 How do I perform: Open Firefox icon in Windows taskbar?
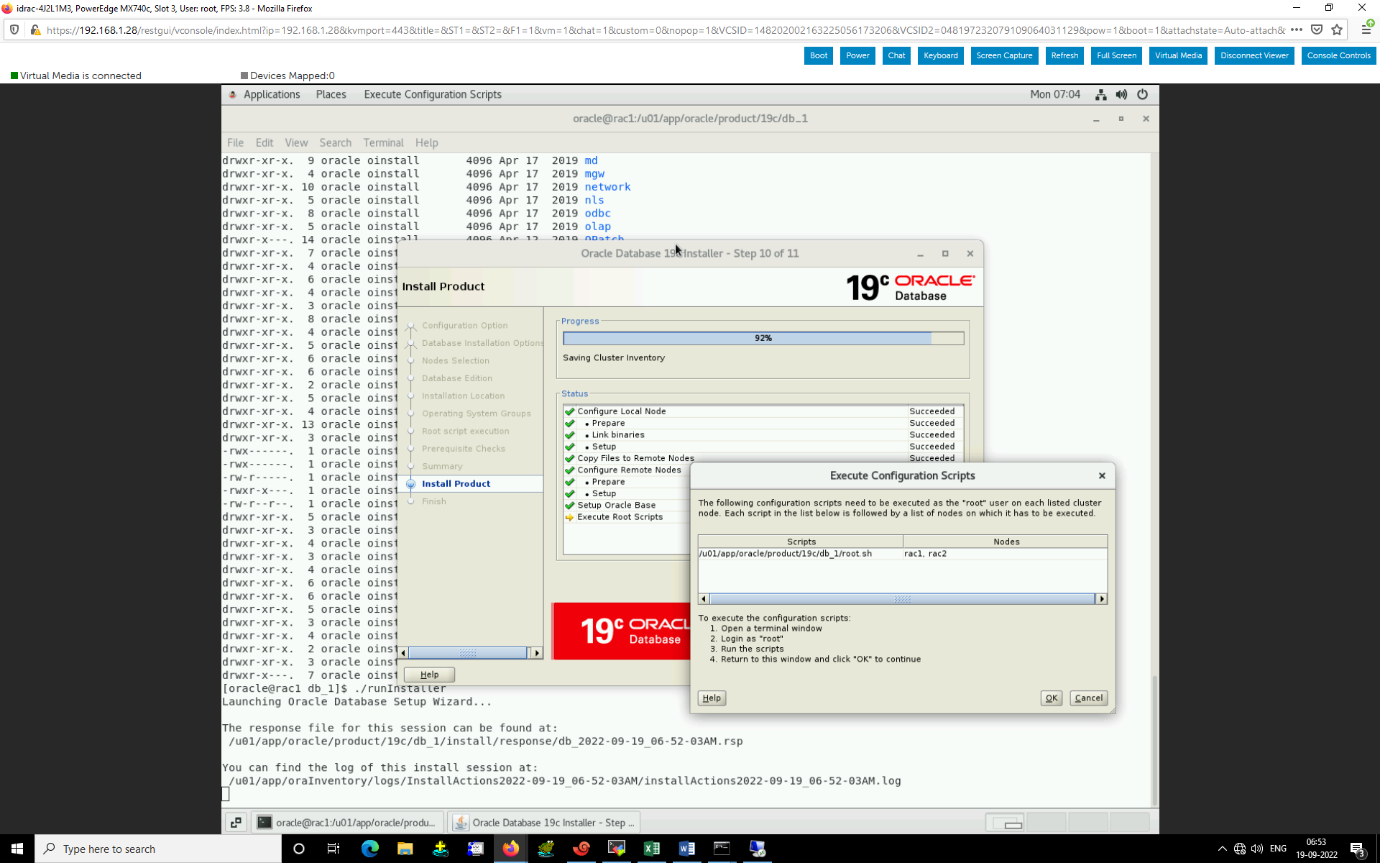coord(511,849)
